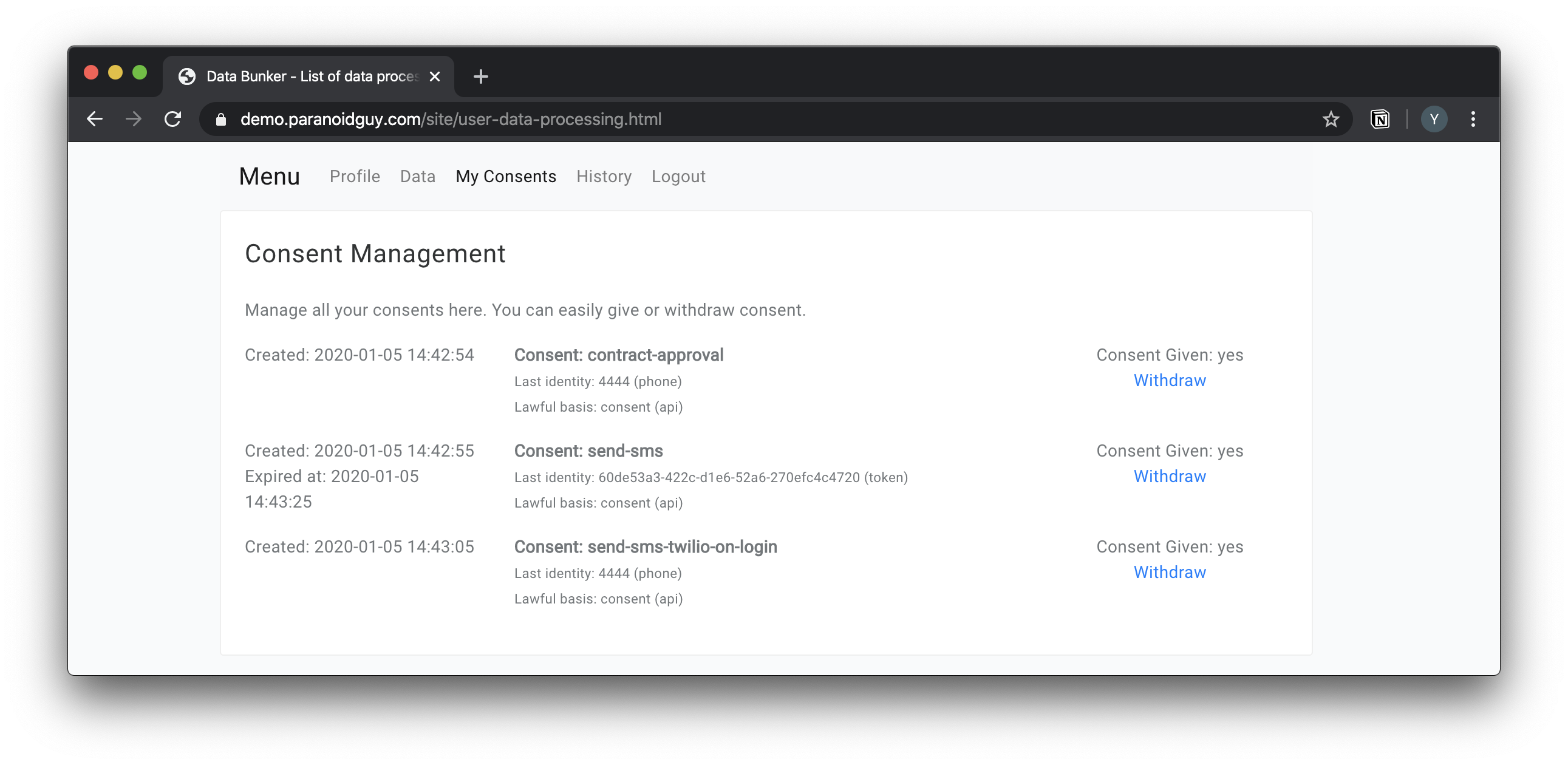The height and width of the screenshot is (765, 1568).
Task: Withdraw the contract-approval consent
Action: [1168, 380]
